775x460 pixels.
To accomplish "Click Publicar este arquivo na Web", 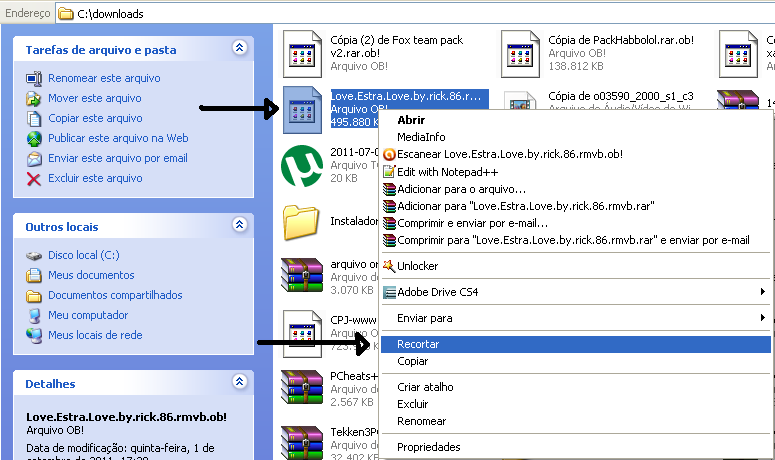I will click(118, 138).
